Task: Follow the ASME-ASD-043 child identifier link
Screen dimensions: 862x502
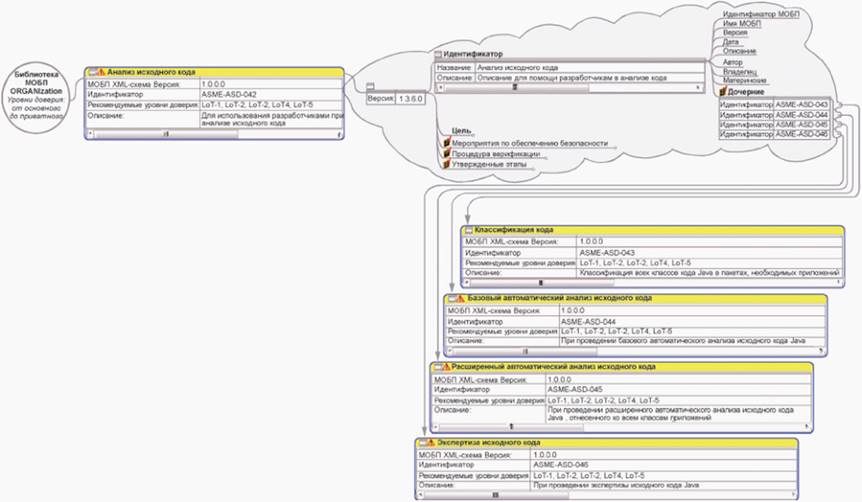Action: click(801, 104)
